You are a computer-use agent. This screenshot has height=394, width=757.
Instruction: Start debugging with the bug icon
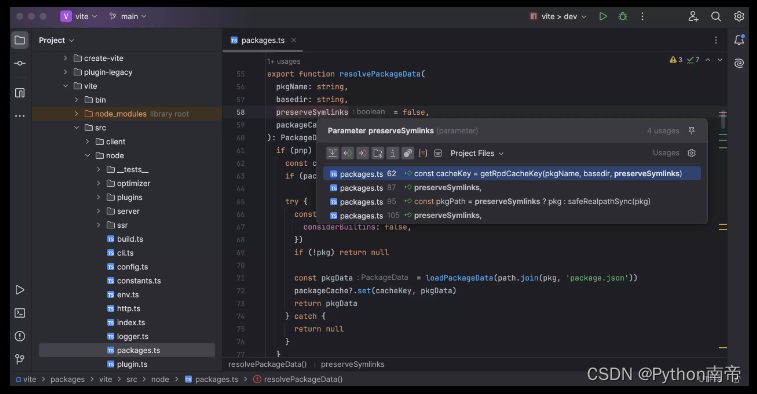point(623,16)
